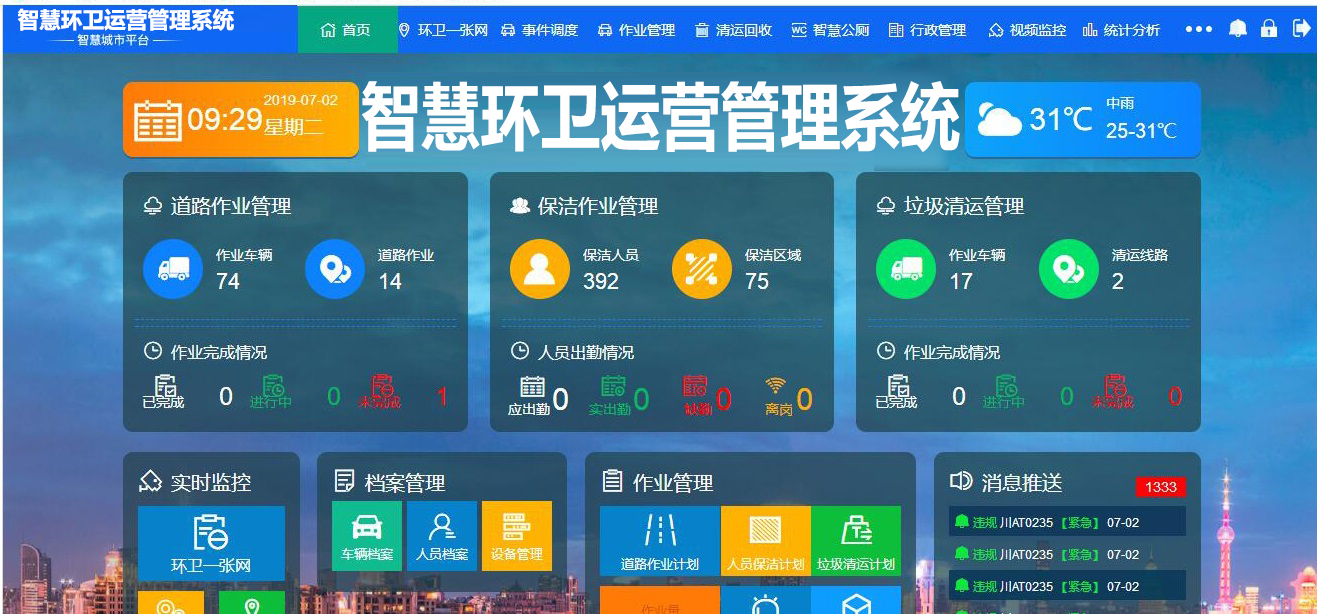Open the 人员档案 tile
Viewport: 1317px width, 614px height.
(x=442, y=536)
